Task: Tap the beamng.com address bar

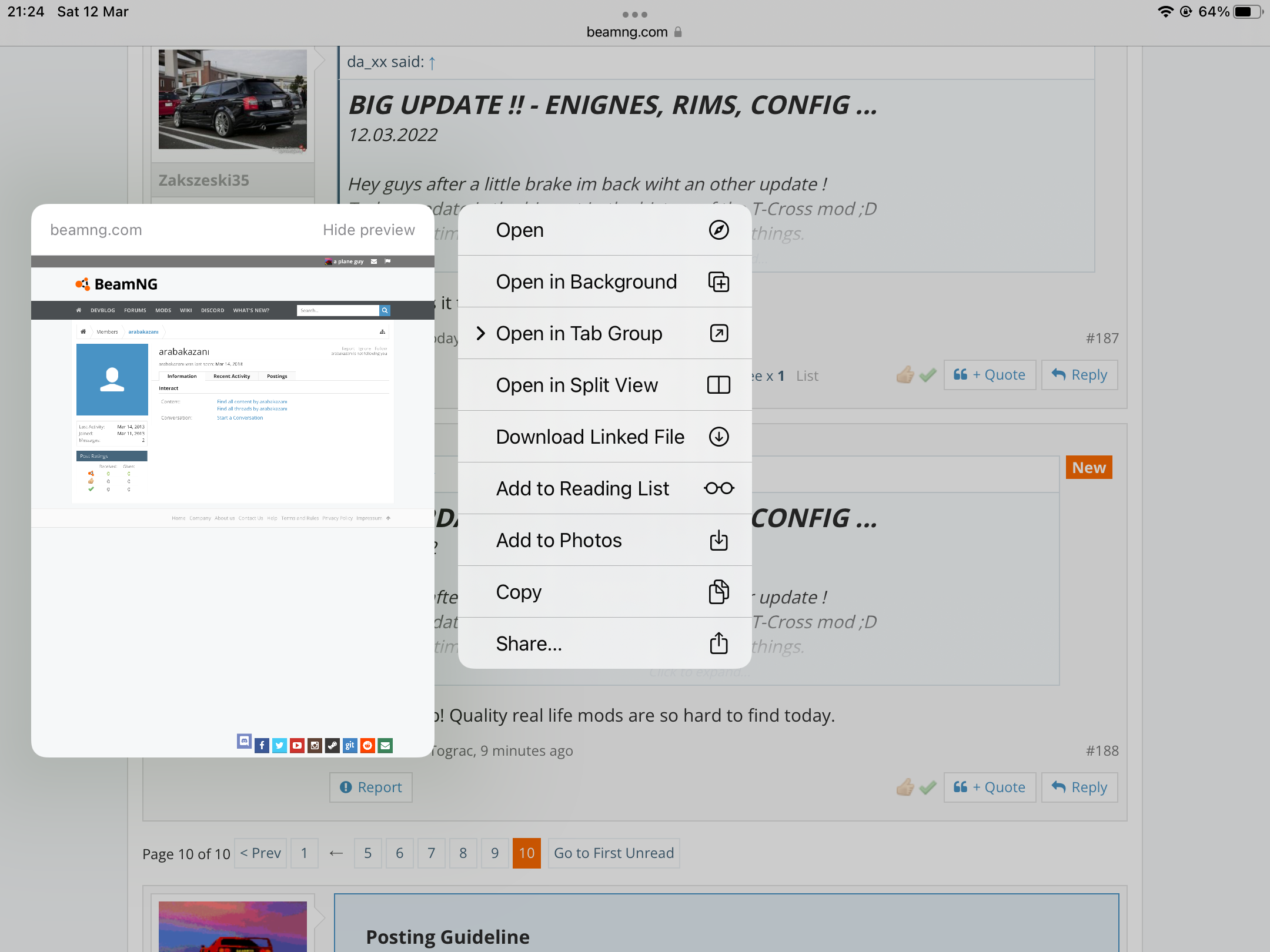Action: pos(634,32)
